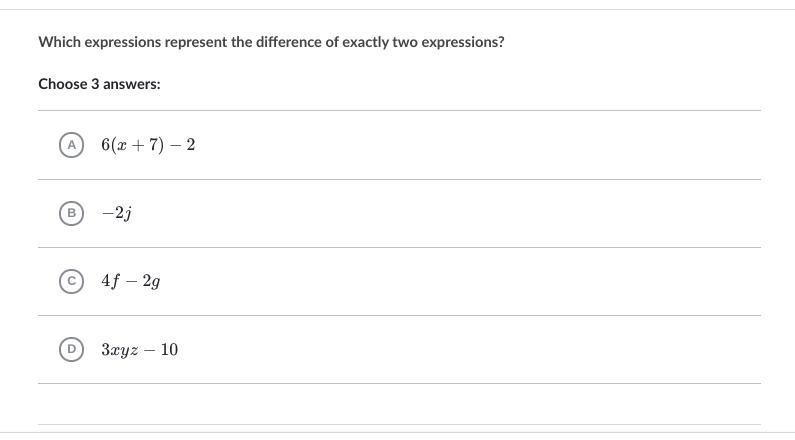Click the 2g term in option C

coord(151,281)
